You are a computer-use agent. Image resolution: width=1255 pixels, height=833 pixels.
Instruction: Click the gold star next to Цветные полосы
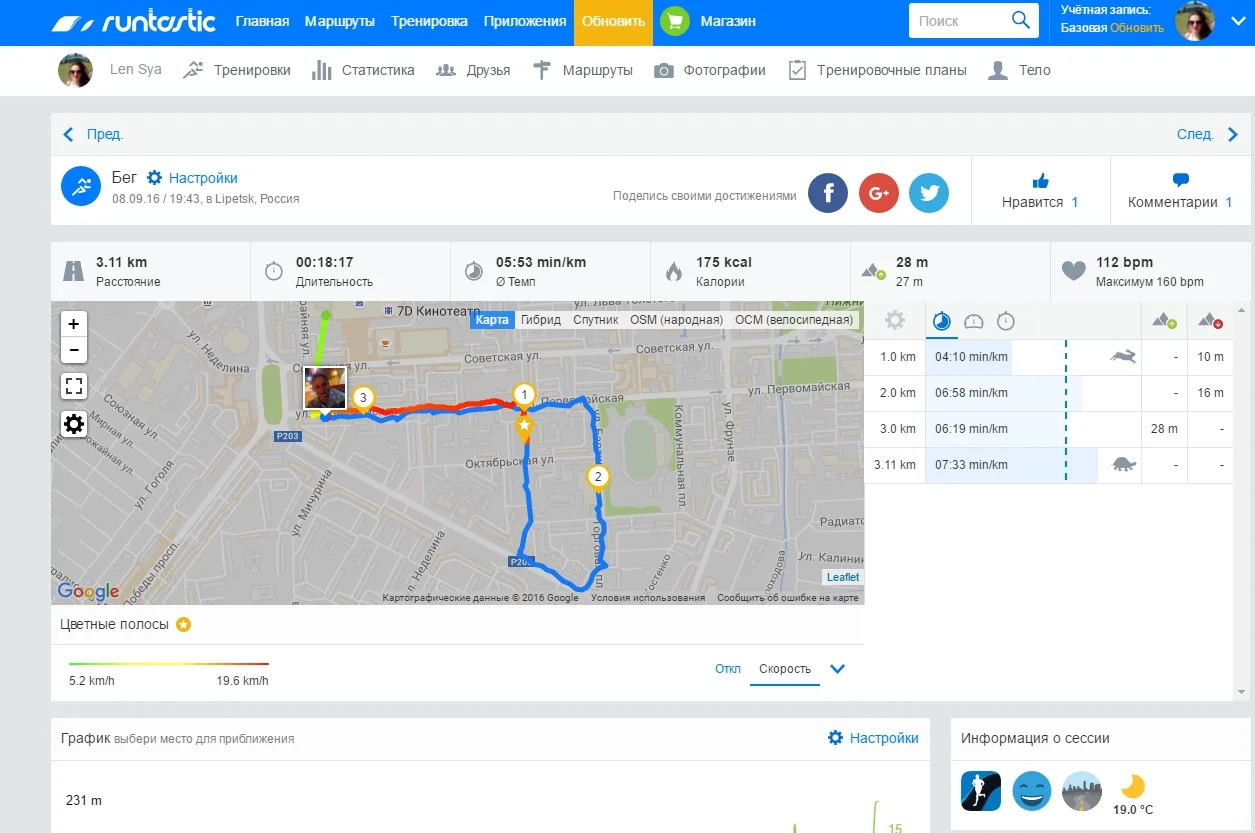(183, 625)
